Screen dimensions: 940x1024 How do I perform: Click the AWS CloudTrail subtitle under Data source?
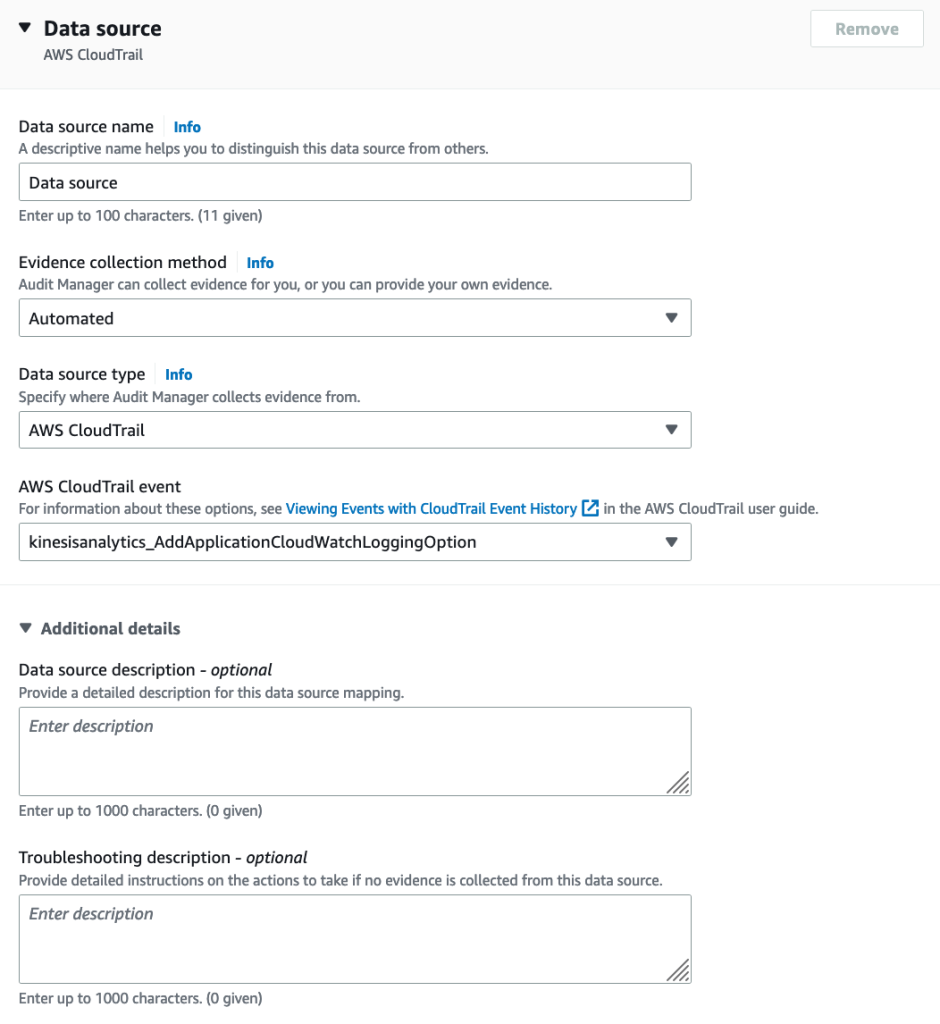[90, 54]
